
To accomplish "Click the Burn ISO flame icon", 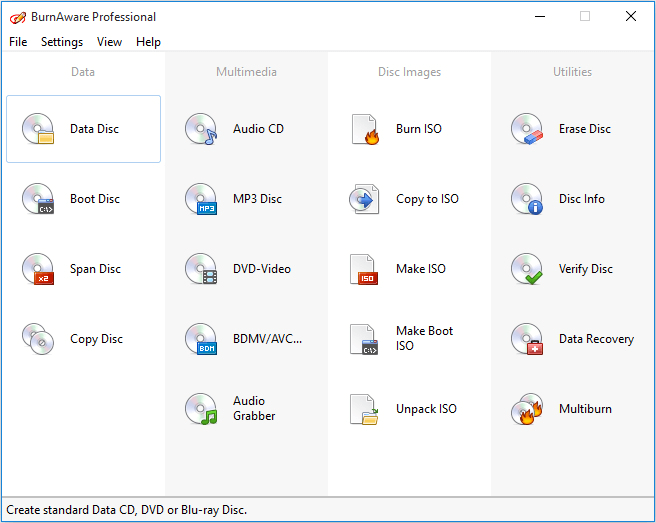I will pyautogui.click(x=364, y=129).
